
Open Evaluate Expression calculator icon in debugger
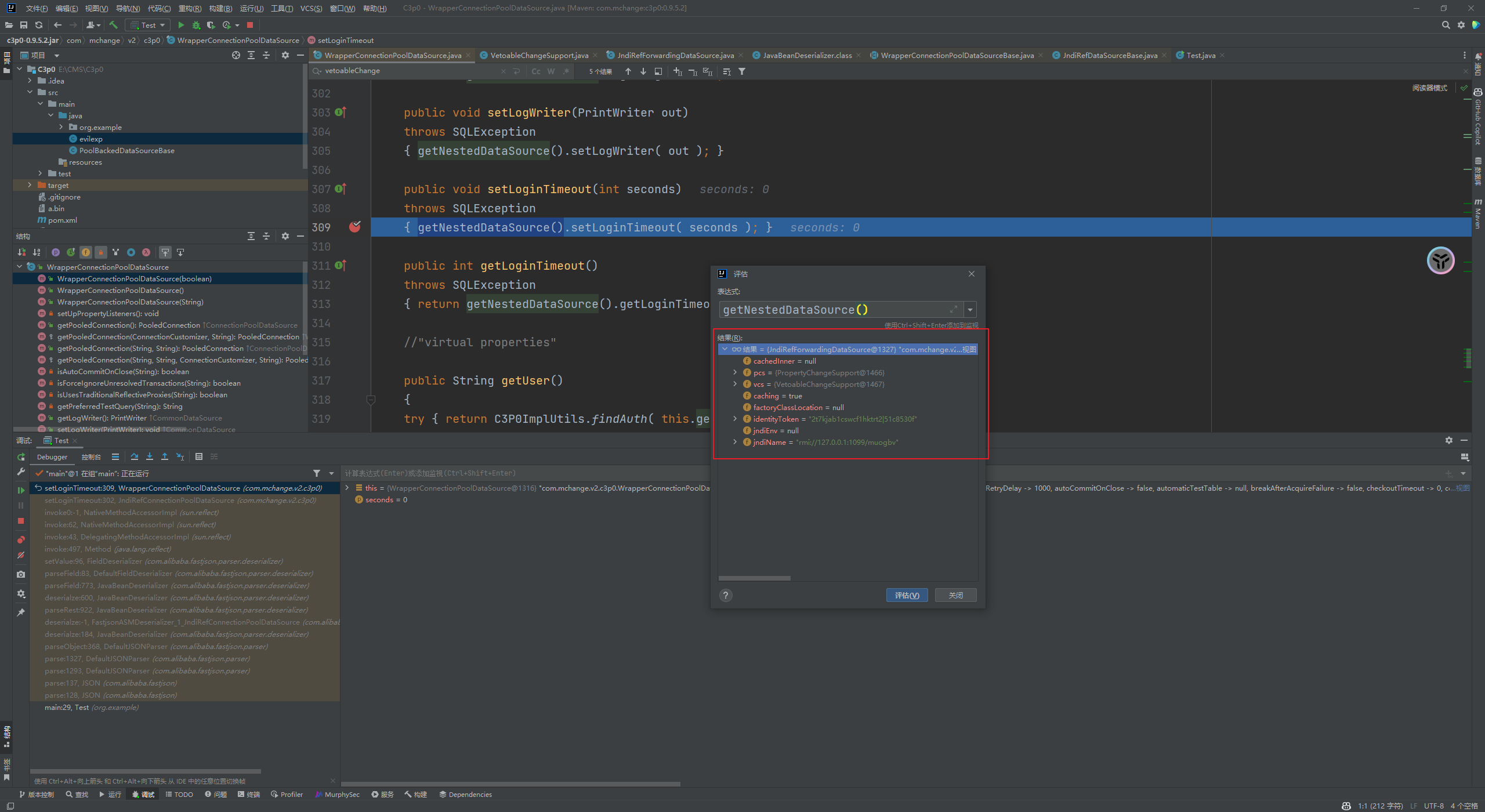pyautogui.click(x=199, y=456)
